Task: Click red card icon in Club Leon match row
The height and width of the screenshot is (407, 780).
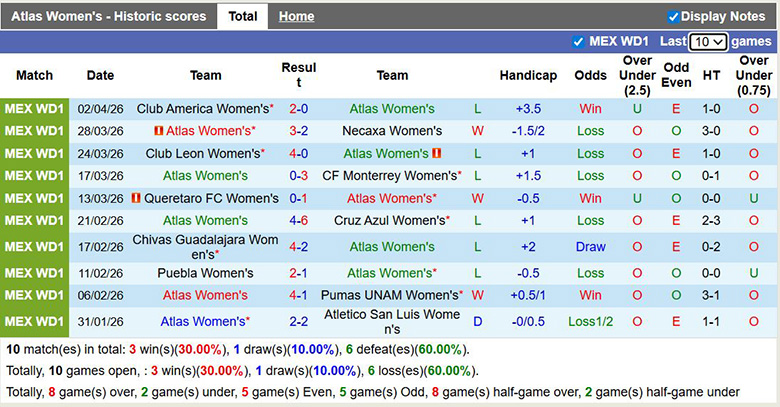Action: pyautogui.click(x=437, y=153)
